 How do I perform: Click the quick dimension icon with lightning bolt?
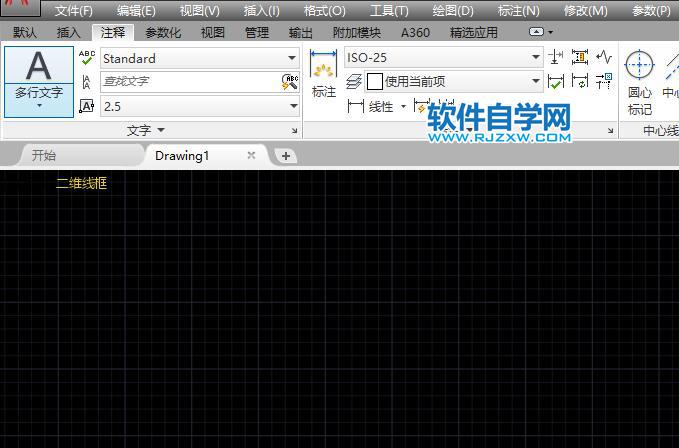[420, 105]
